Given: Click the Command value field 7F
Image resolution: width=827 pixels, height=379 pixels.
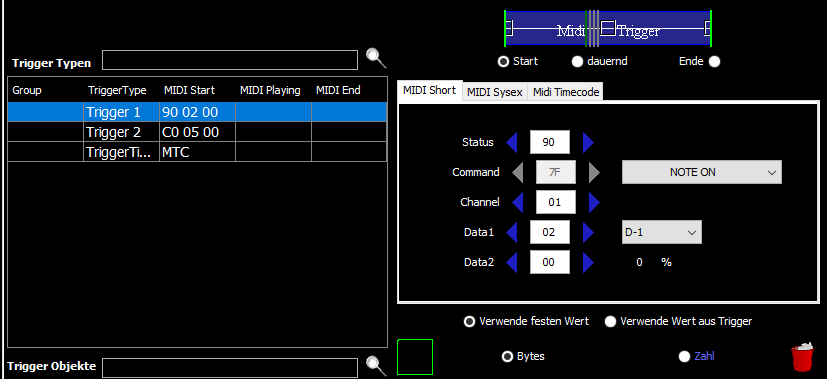Looking at the screenshot, I should coord(556,172).
